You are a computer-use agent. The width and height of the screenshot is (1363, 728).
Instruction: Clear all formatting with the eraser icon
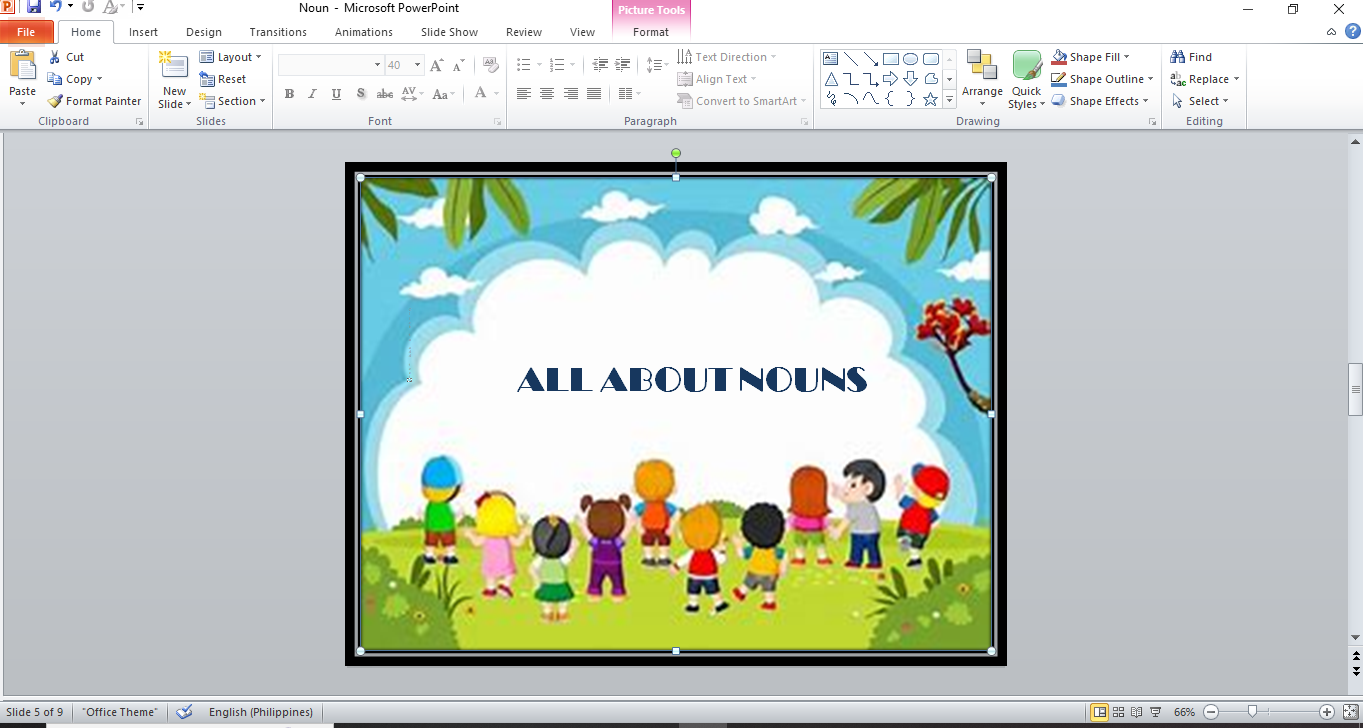(490, 65)
